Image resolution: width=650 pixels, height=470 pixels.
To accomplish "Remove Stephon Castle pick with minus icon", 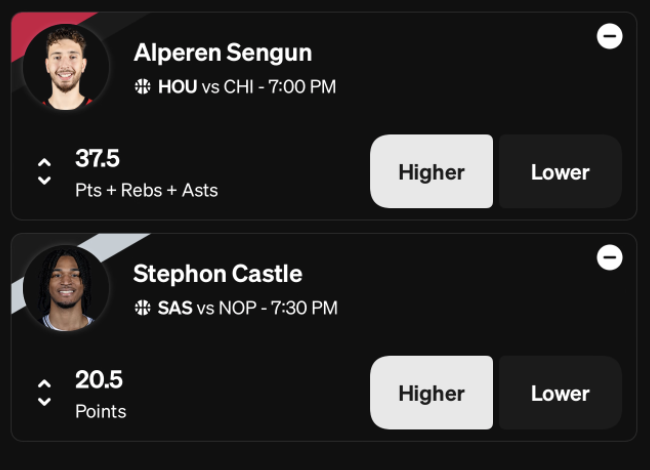I will (x=609, y=257).
